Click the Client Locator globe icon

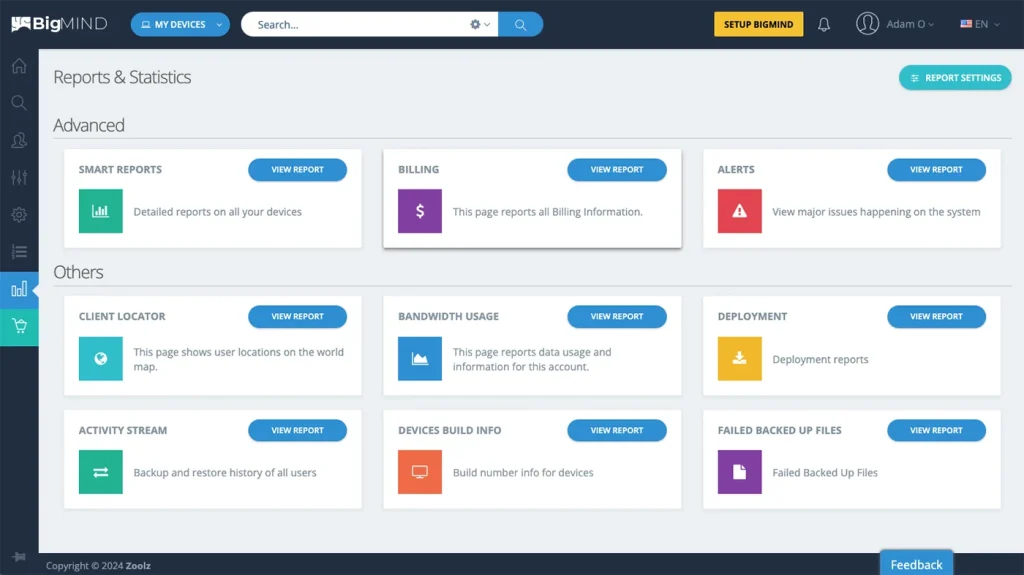point(101,359)
